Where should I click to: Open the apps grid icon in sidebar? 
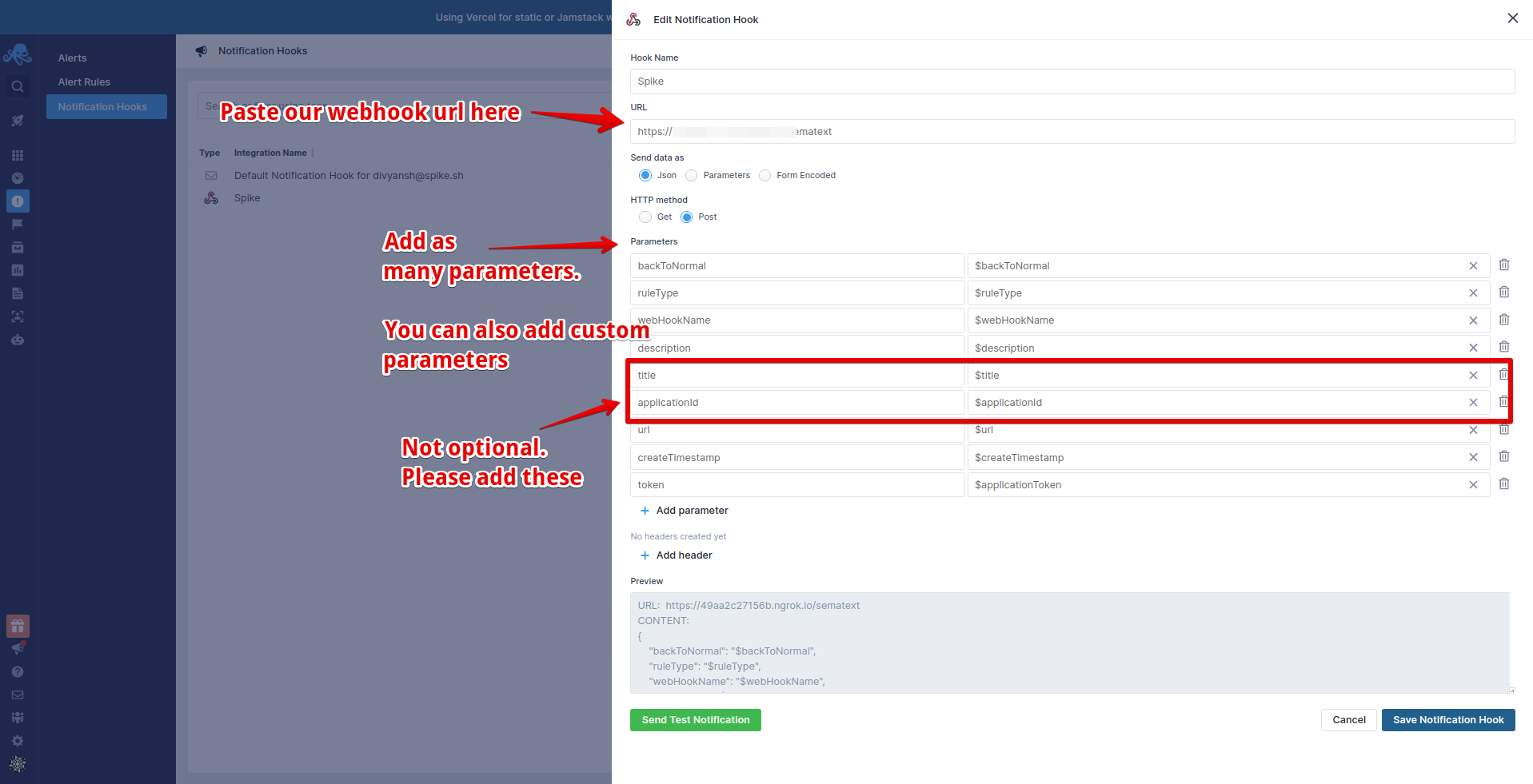[x=18, y=155]
